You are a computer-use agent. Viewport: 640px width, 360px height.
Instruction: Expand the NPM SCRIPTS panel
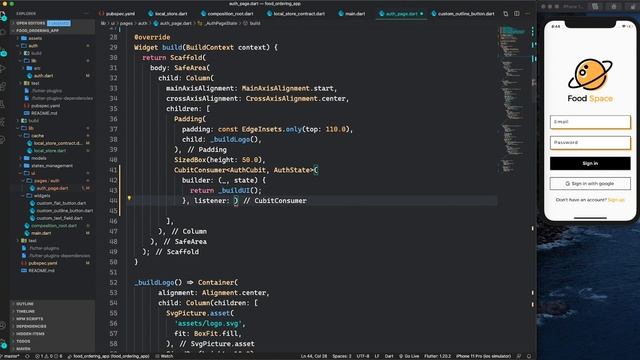pyautogui.click(x=52, y=319)
